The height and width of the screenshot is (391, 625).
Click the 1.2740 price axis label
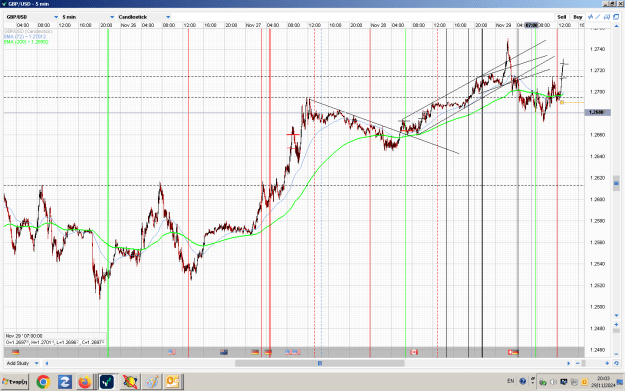tap(597, 49)
